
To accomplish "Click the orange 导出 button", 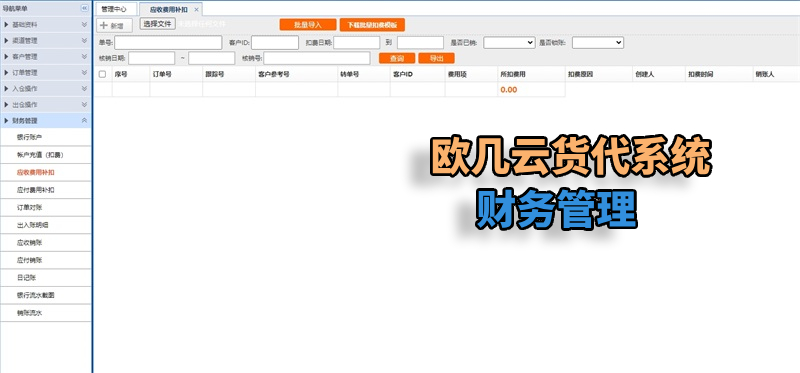I will pyautogui.click(x=436, y=58).
